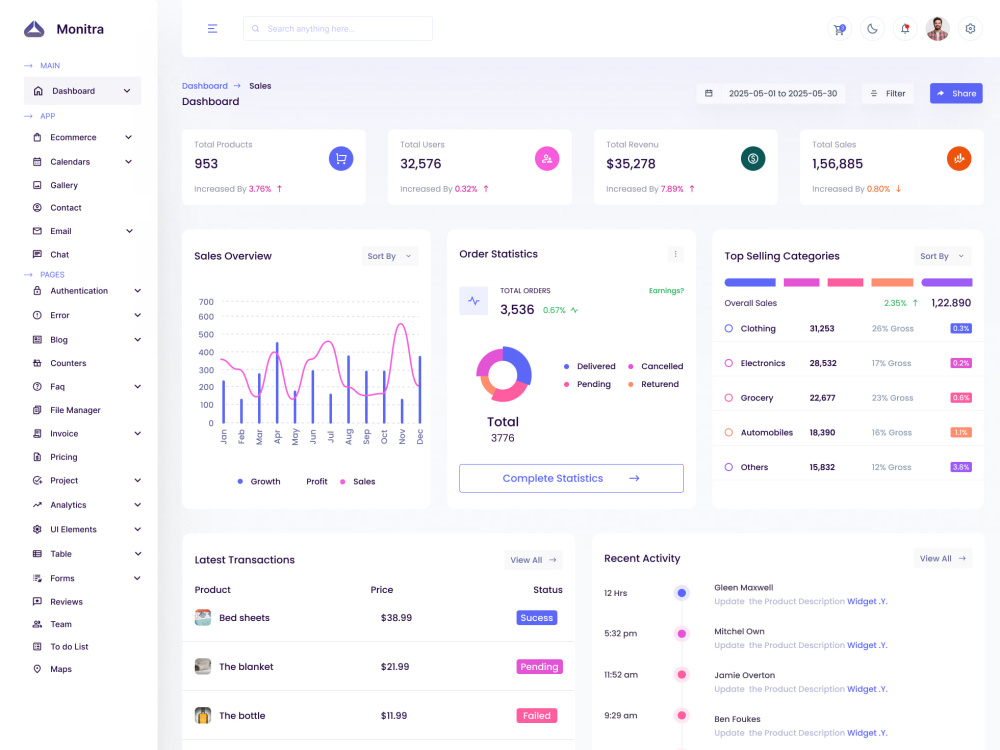Toggle the sidebar hamburger menu icon
This screenshot has width=1000, height=750.
click(x=212, y=29)
